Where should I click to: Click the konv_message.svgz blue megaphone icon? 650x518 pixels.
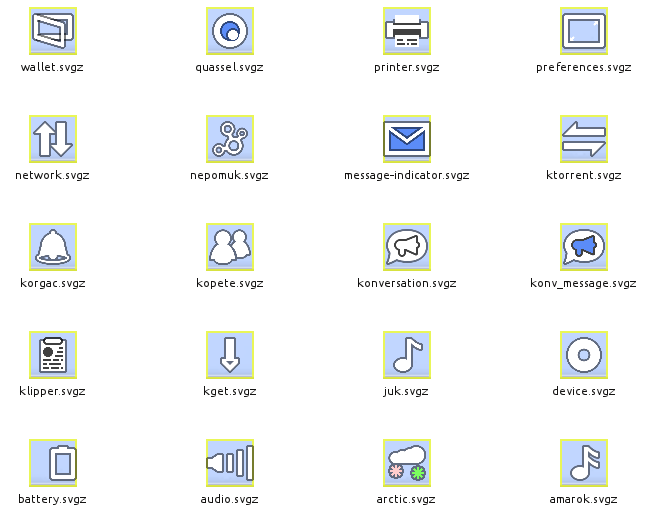point(584,247)
